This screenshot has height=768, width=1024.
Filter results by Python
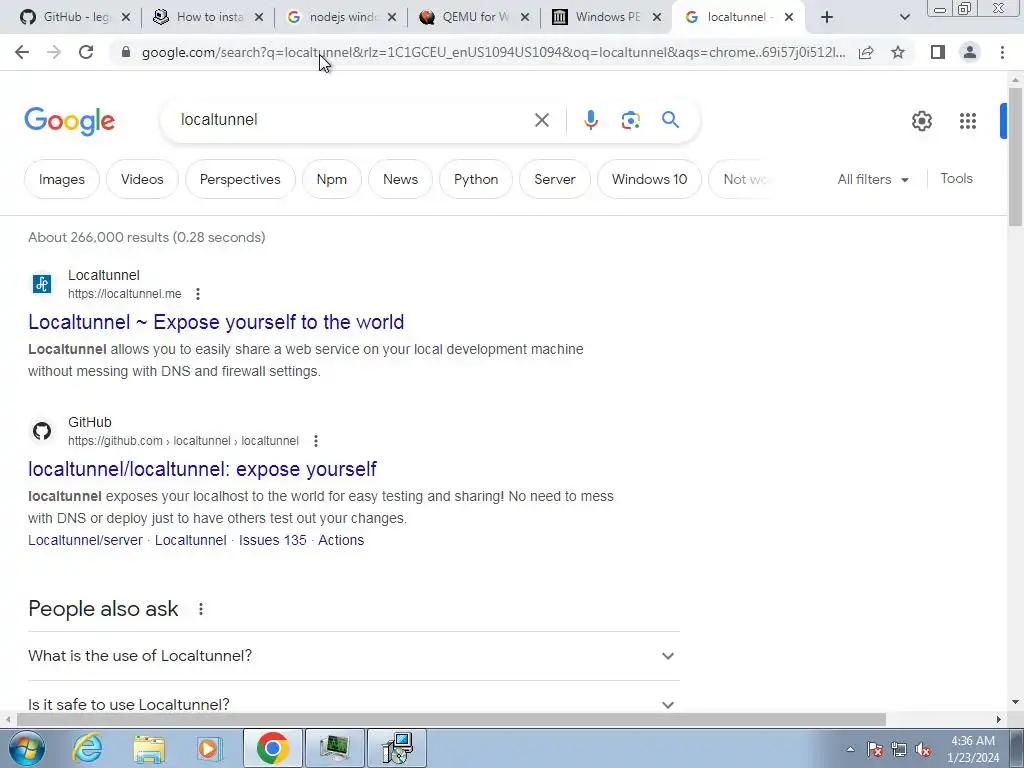click(475, 179)
